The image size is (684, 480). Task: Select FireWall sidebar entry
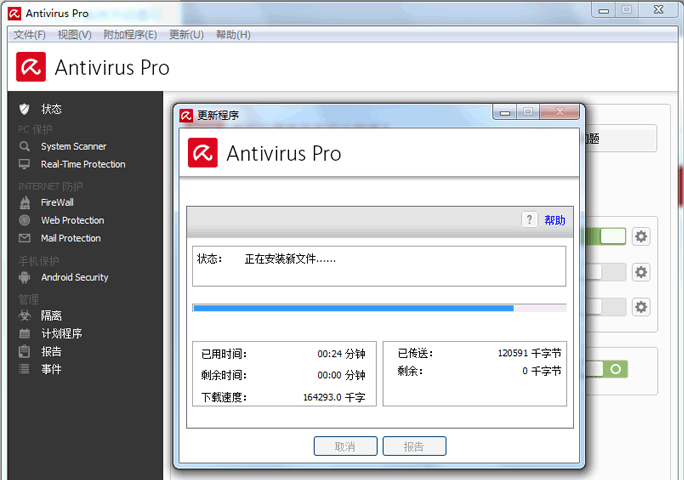(57, 202)
